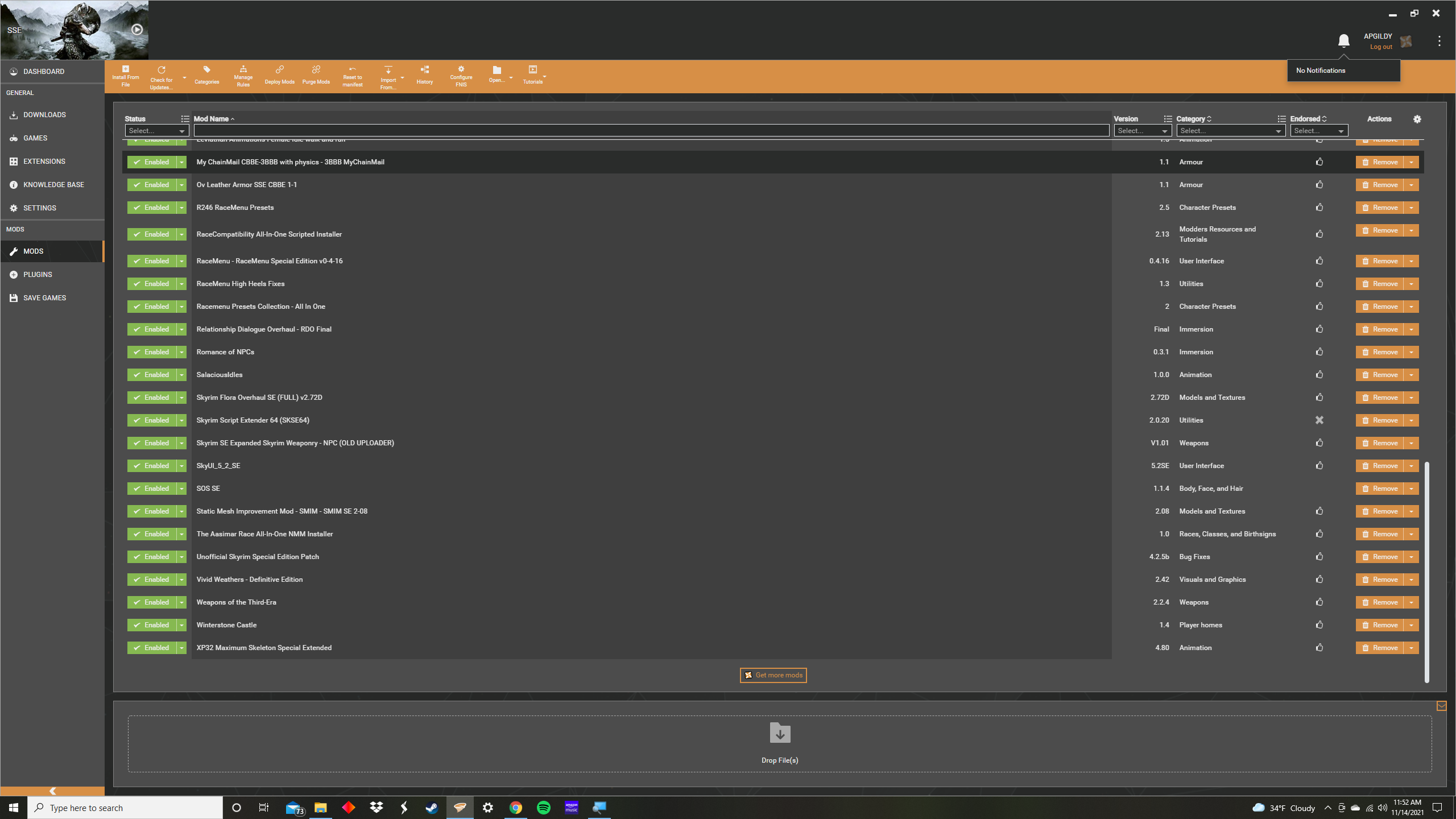Click abstained X icon for SKSE64
Image resolution: width=1456 pixels, height=819 pixels.
[x=1319, y=420]
